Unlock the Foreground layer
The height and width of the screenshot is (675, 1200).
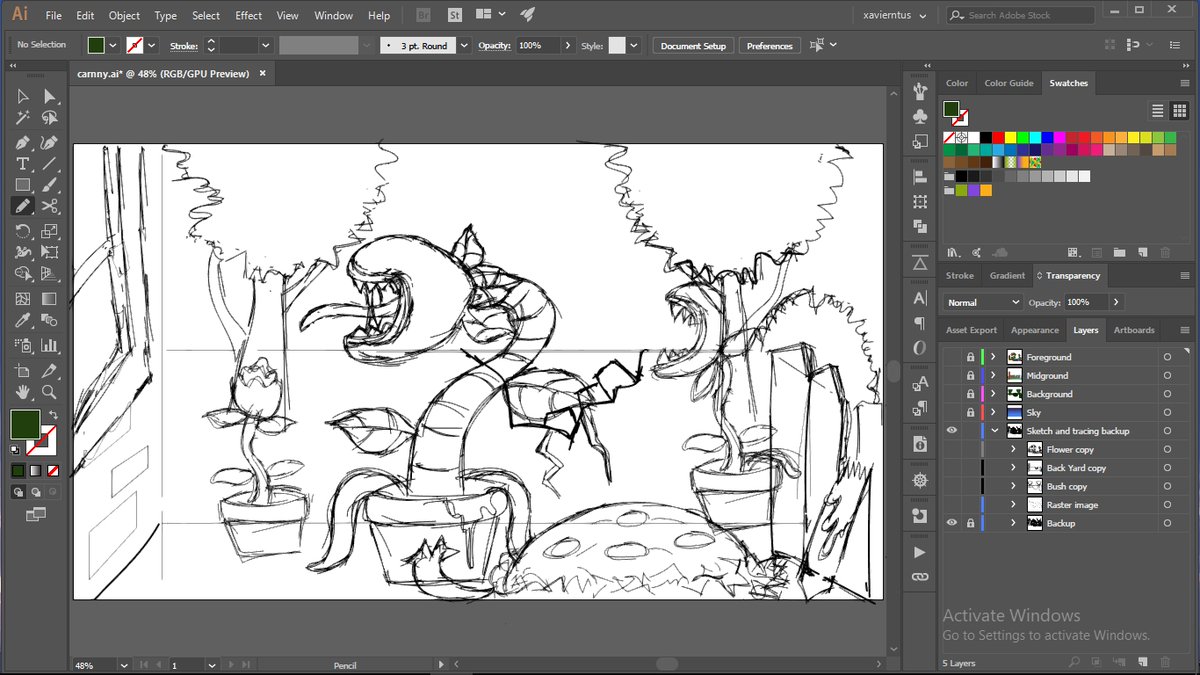tap(970, 357)
